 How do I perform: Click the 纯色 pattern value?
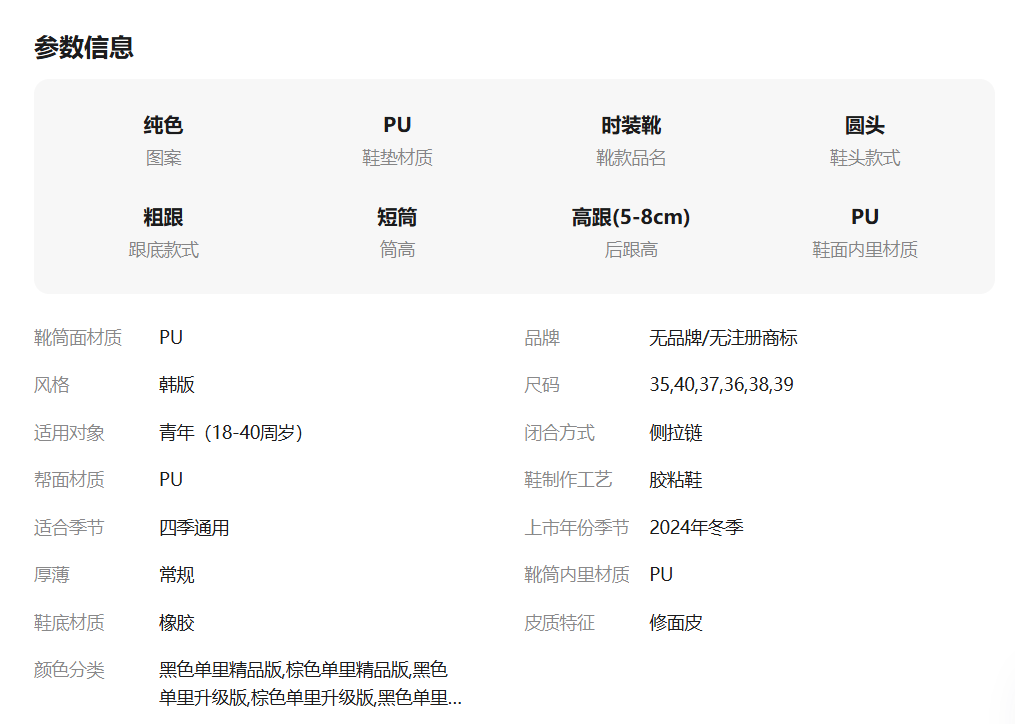click(163, 125)
